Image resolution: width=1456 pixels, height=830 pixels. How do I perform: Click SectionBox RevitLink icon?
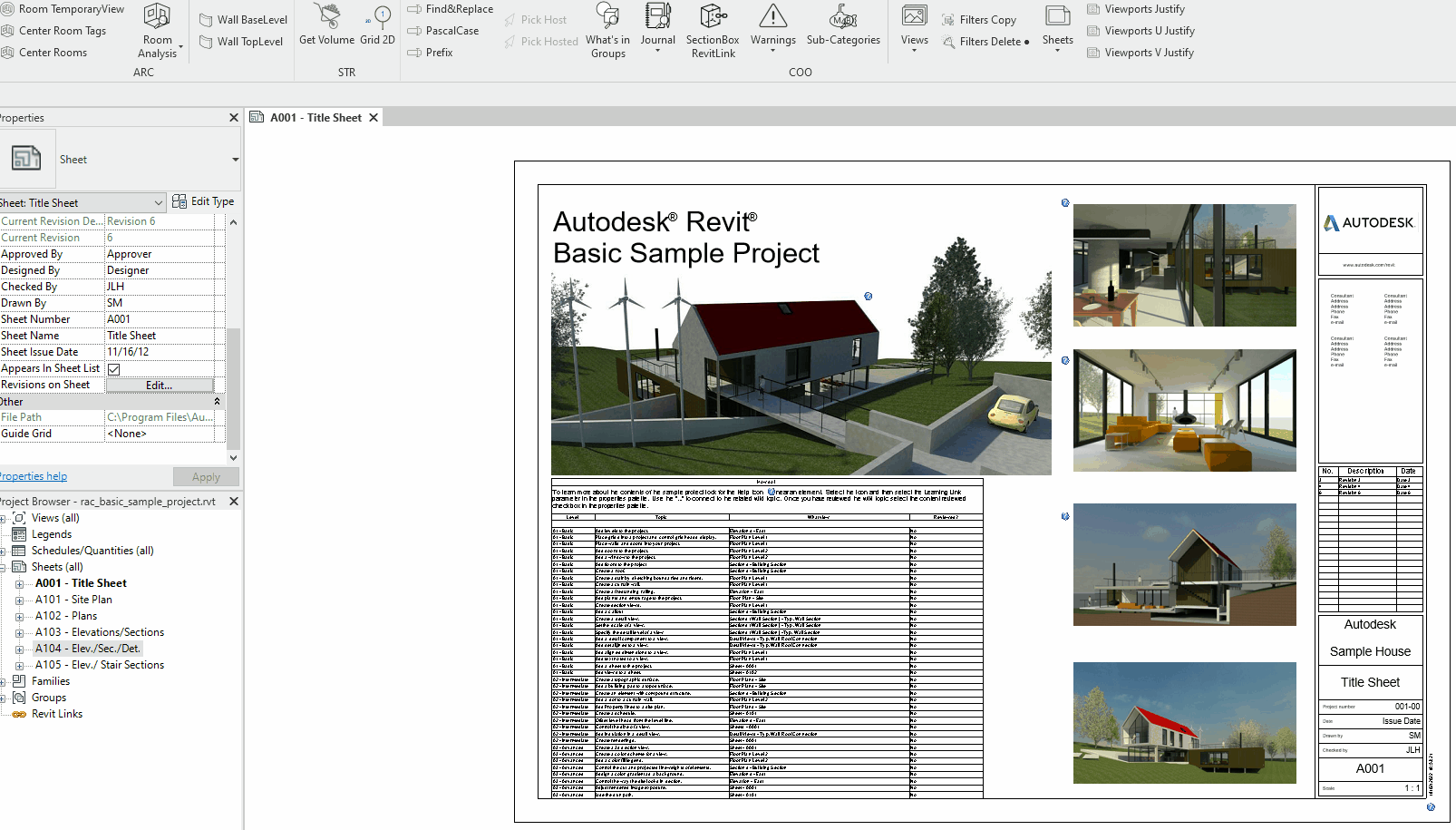click(713, 15)
